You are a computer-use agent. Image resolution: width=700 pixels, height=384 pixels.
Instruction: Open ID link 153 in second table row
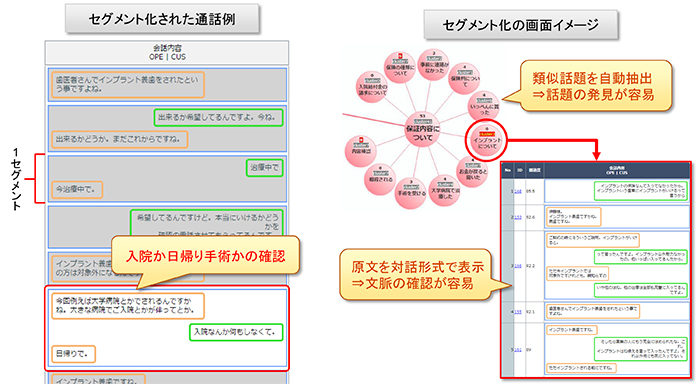tap(518, 217)
